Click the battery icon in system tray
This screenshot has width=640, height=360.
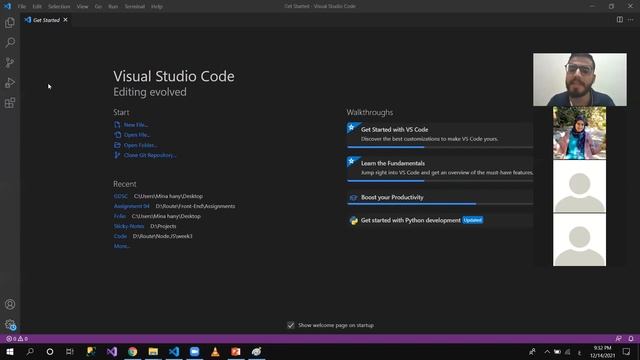tap(557, 351)
